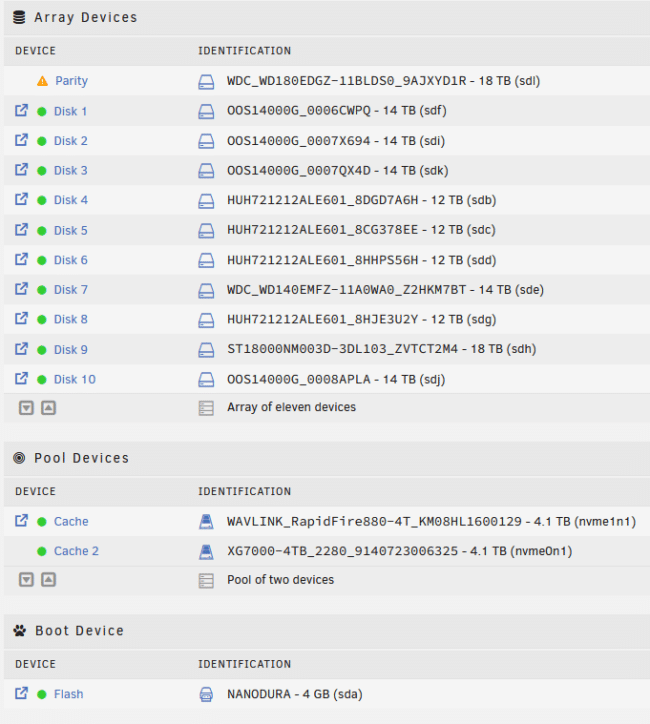The image size is (650, 724).
Task: Open the browse icon next to Disk 1
Action: point(21,111)
